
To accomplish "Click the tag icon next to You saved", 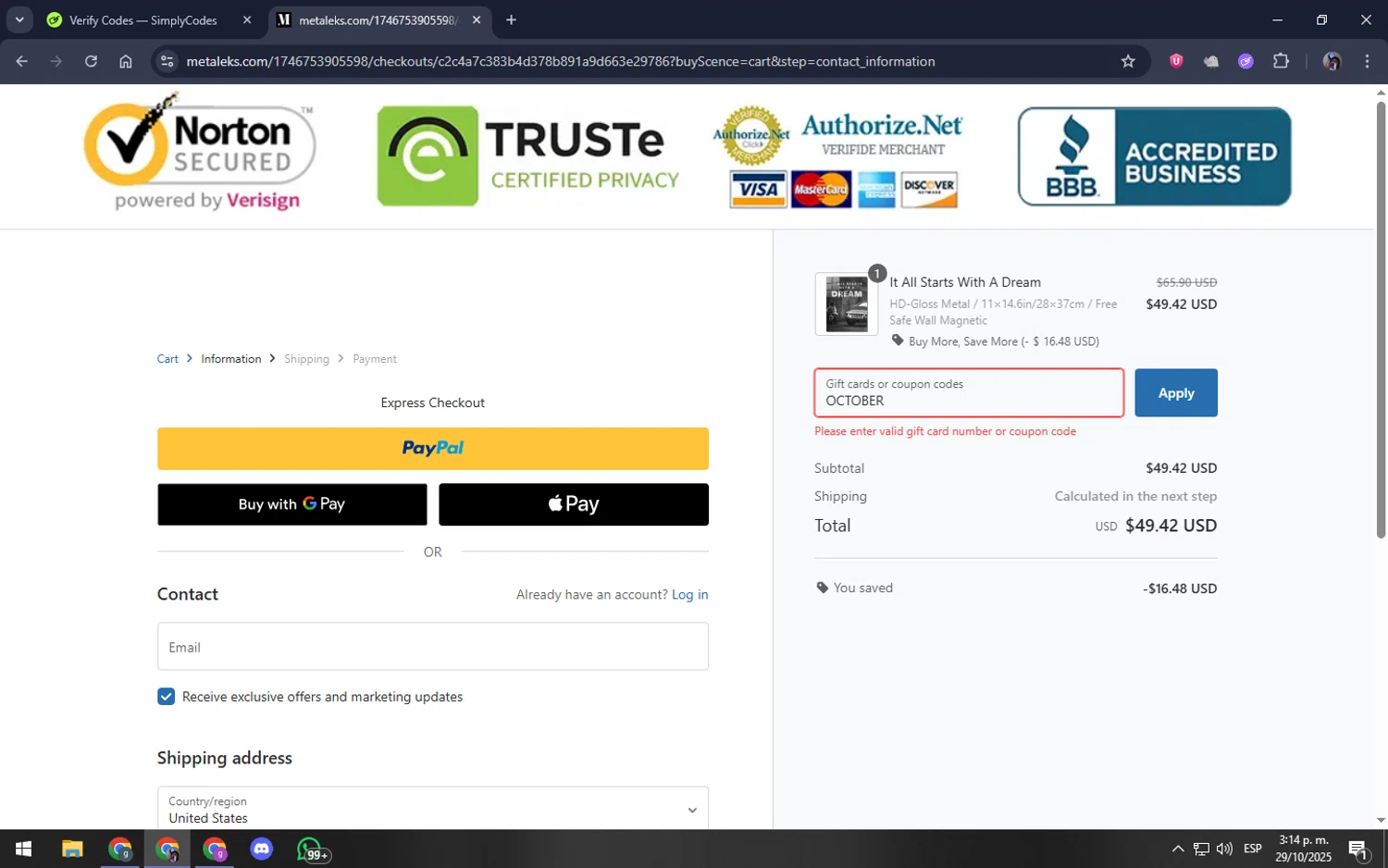I will (823, 588).
